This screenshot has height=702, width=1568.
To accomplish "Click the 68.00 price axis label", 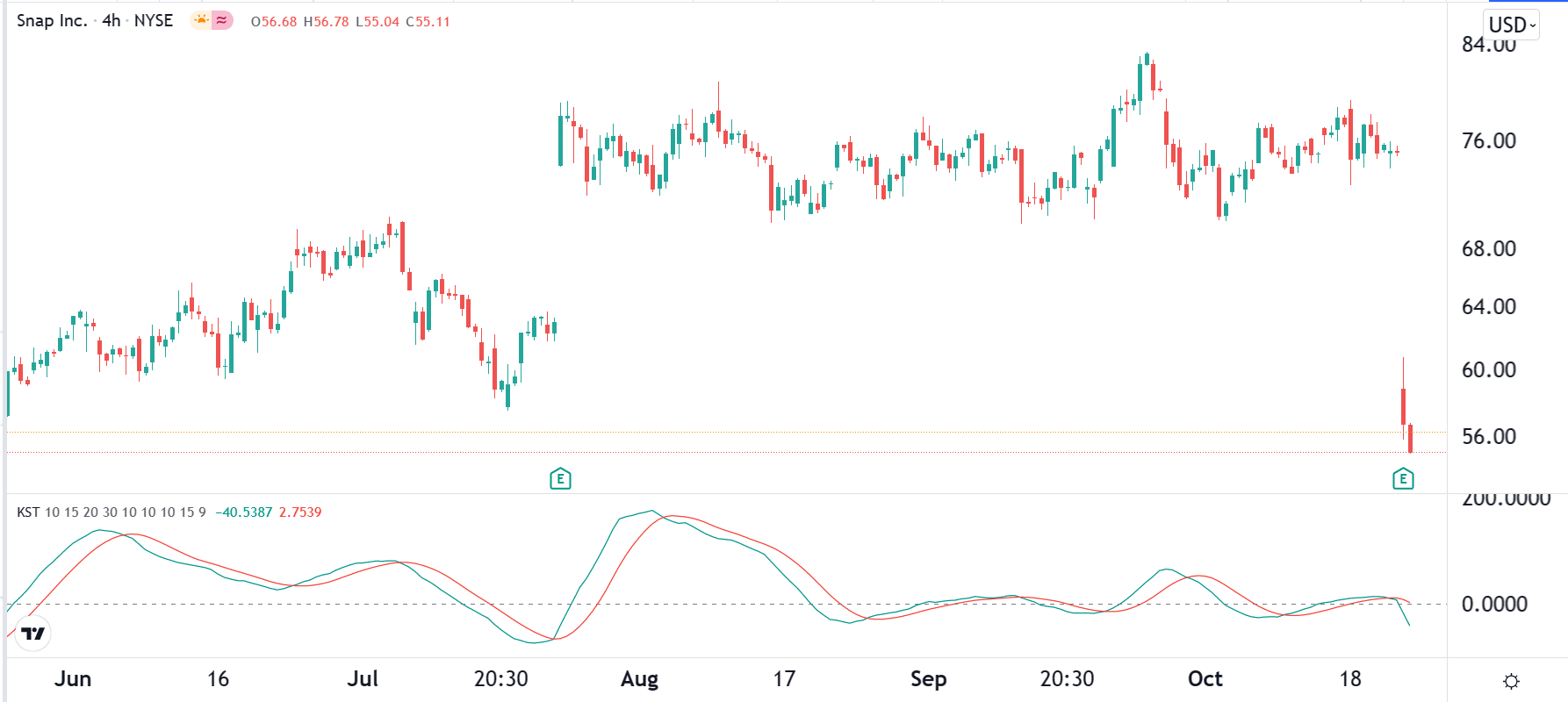I will click(1488, 248).
